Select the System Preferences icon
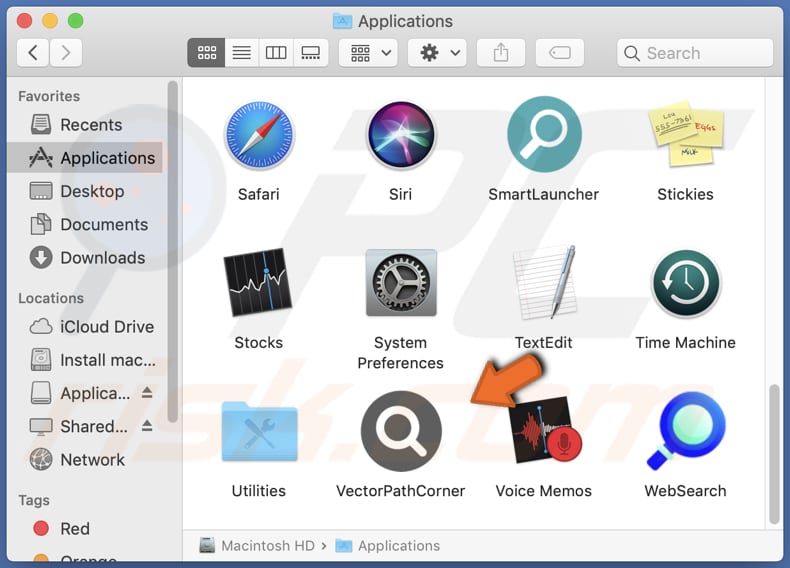This screenshot has width=790, height=568. [400, 284]
